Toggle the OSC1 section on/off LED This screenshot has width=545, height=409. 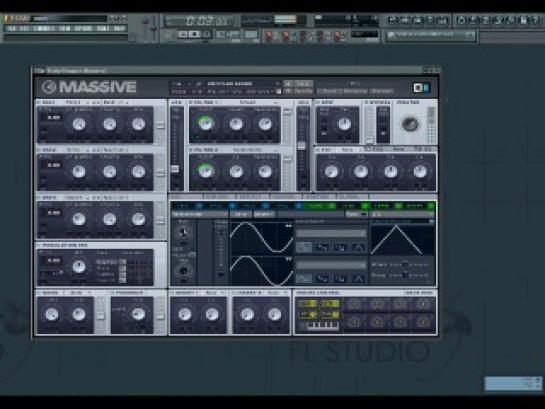[39, 103]
